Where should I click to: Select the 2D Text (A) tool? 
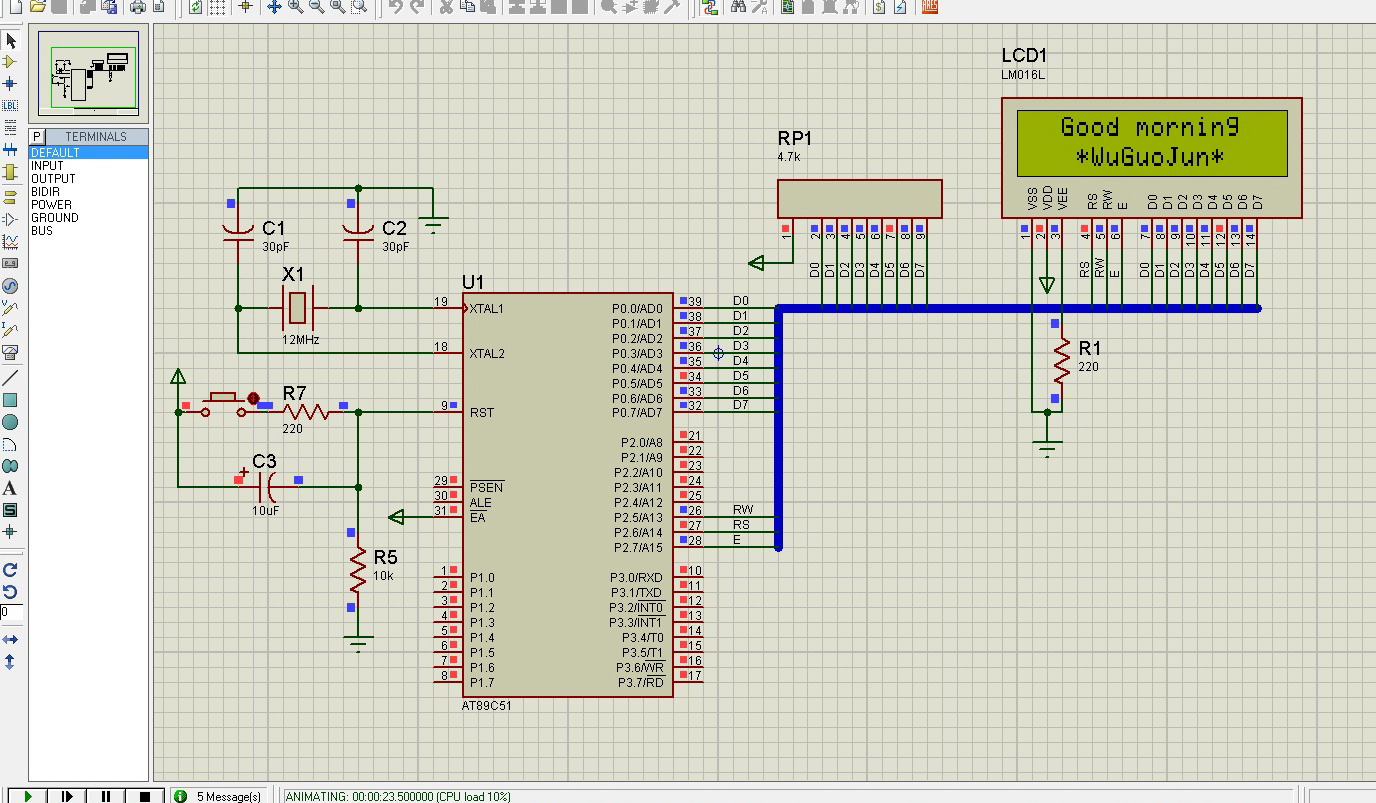[x=11, y=488]
